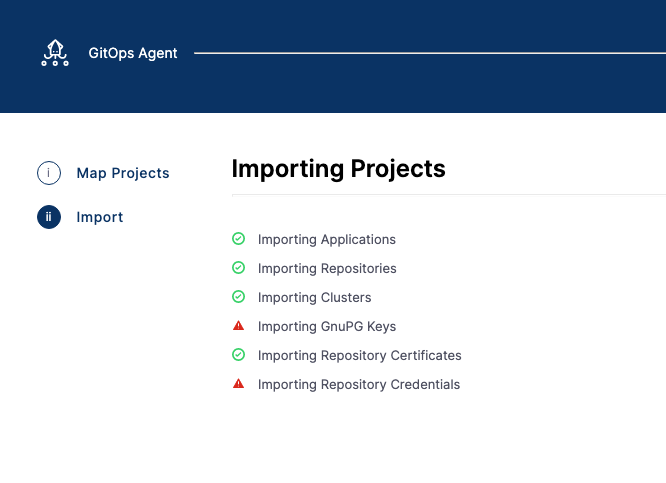Select the step i circle indicator
666x483 pixels.
point(49,173)
